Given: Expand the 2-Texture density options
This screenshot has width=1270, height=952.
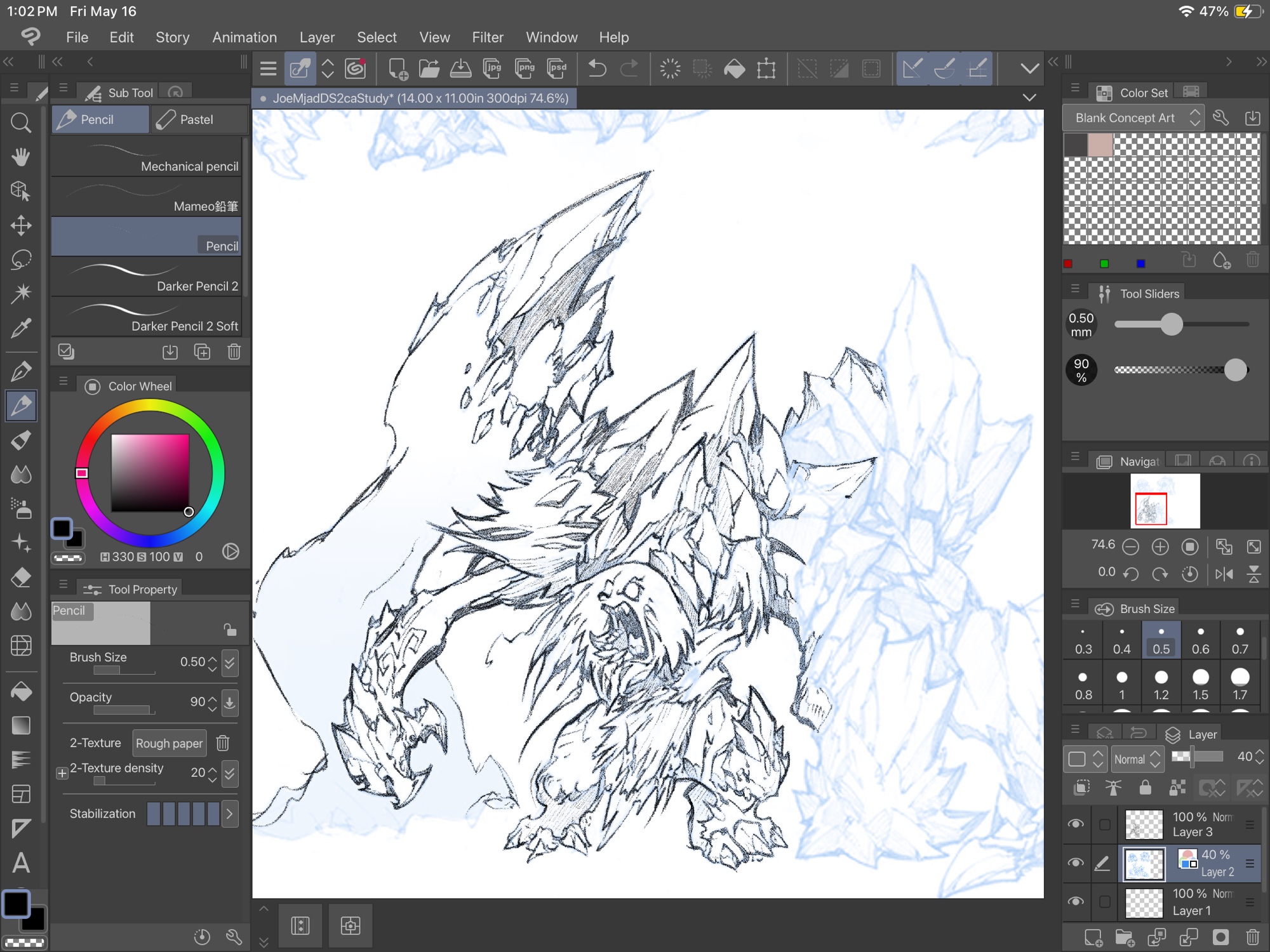Looking at the screenshot, I should click(62, 773).
